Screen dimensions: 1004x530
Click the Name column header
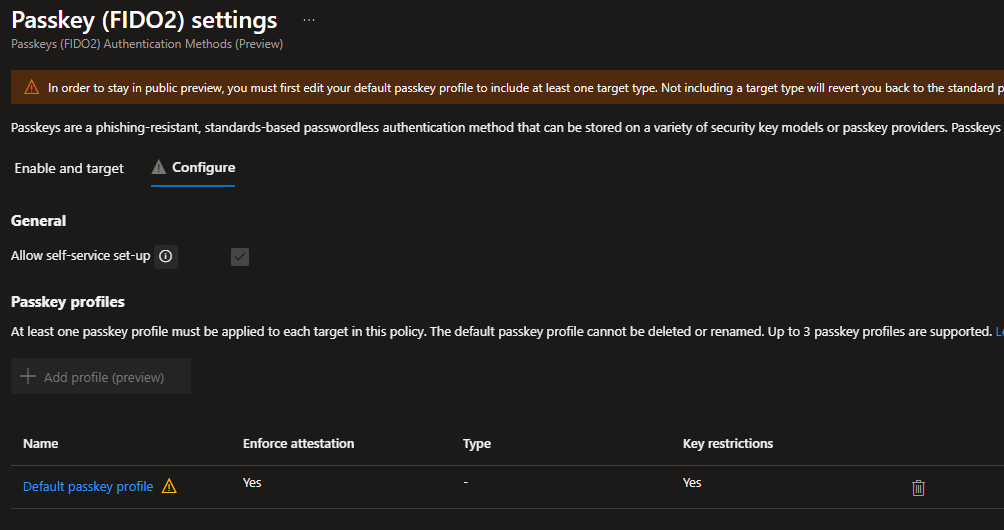[x=41, y=444]
